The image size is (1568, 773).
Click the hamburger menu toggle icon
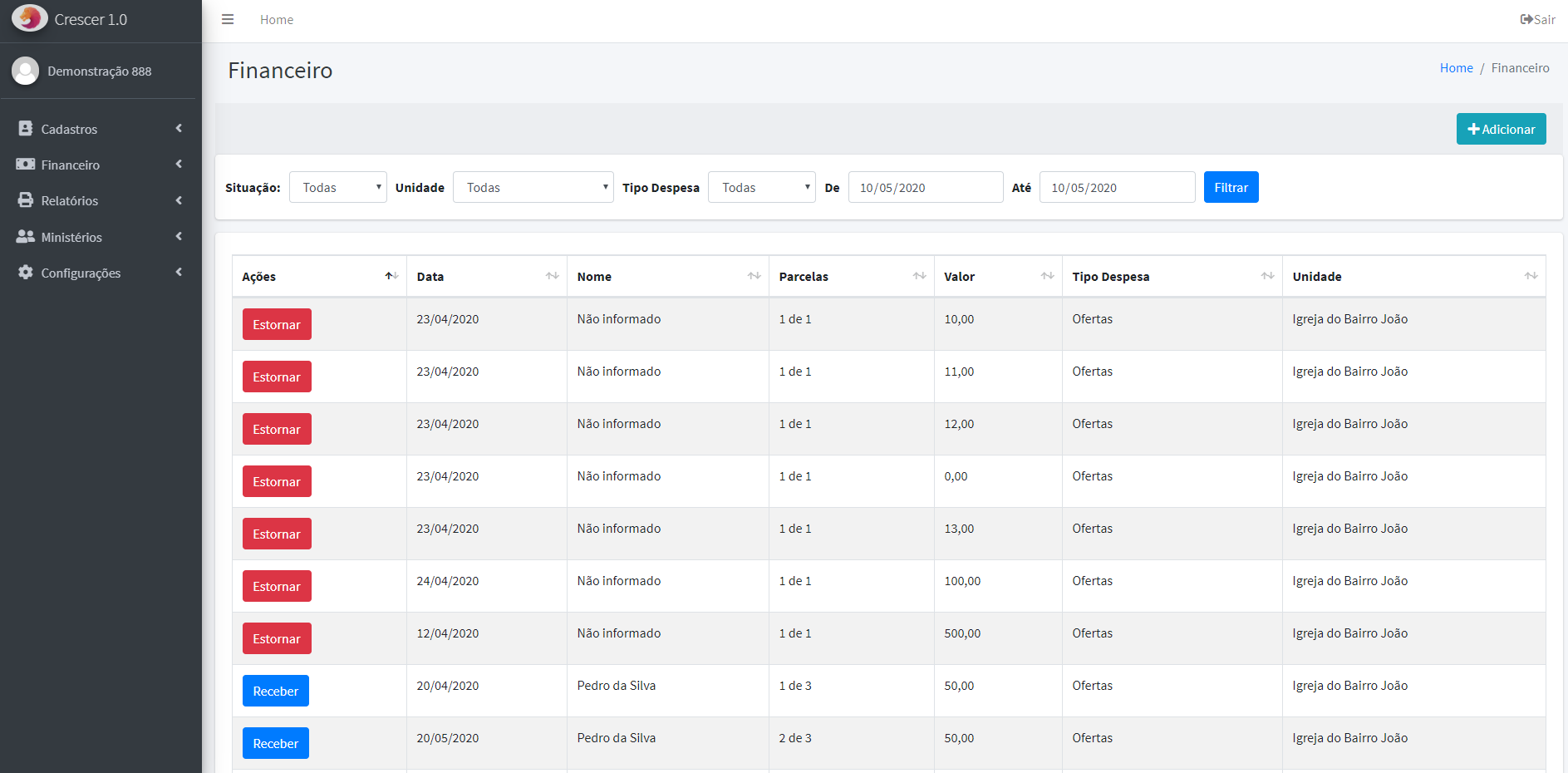click(227, 19)
